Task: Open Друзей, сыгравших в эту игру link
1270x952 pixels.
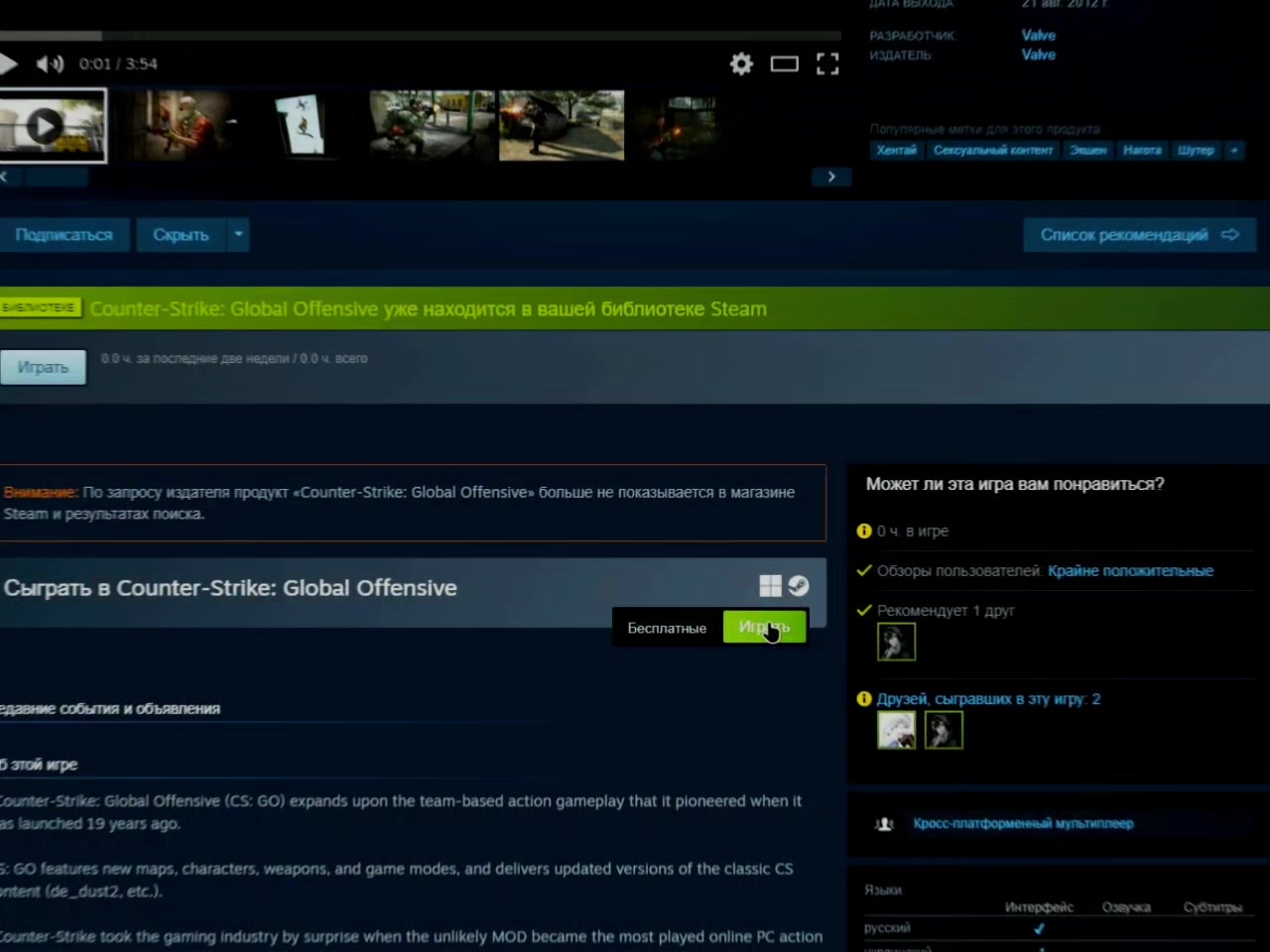Action: (988, 699)
